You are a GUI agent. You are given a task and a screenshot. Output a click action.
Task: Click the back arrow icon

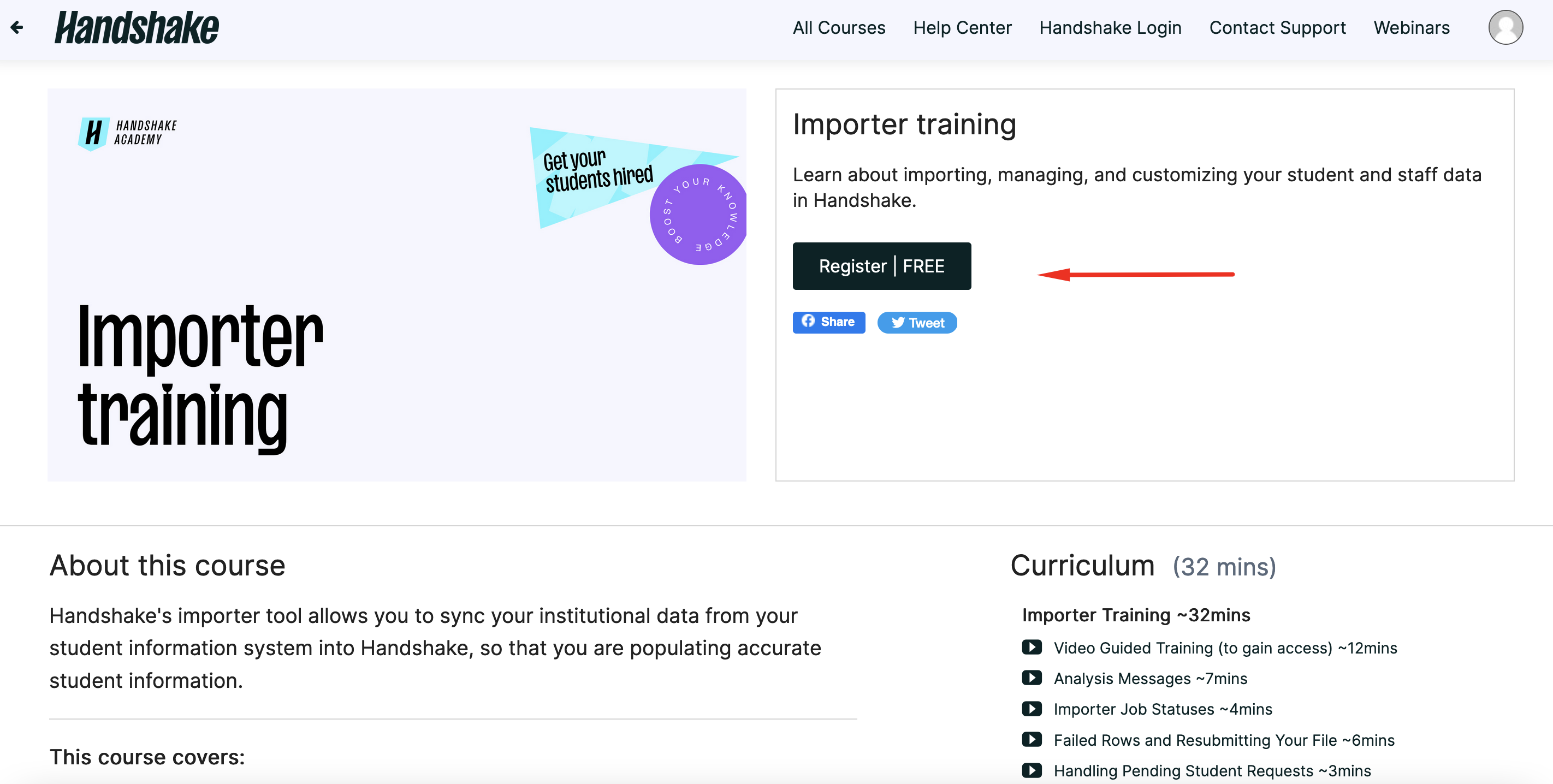point(17,27)
